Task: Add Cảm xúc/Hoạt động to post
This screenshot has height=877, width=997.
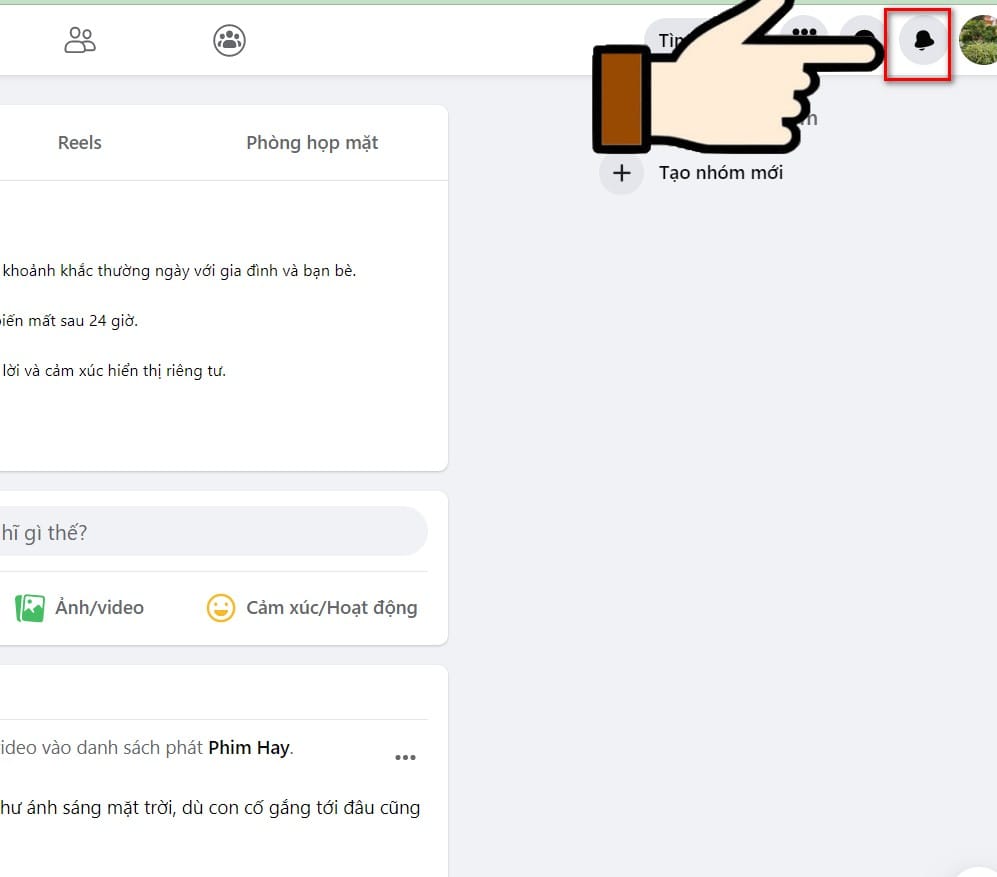Action: (312, 608)
